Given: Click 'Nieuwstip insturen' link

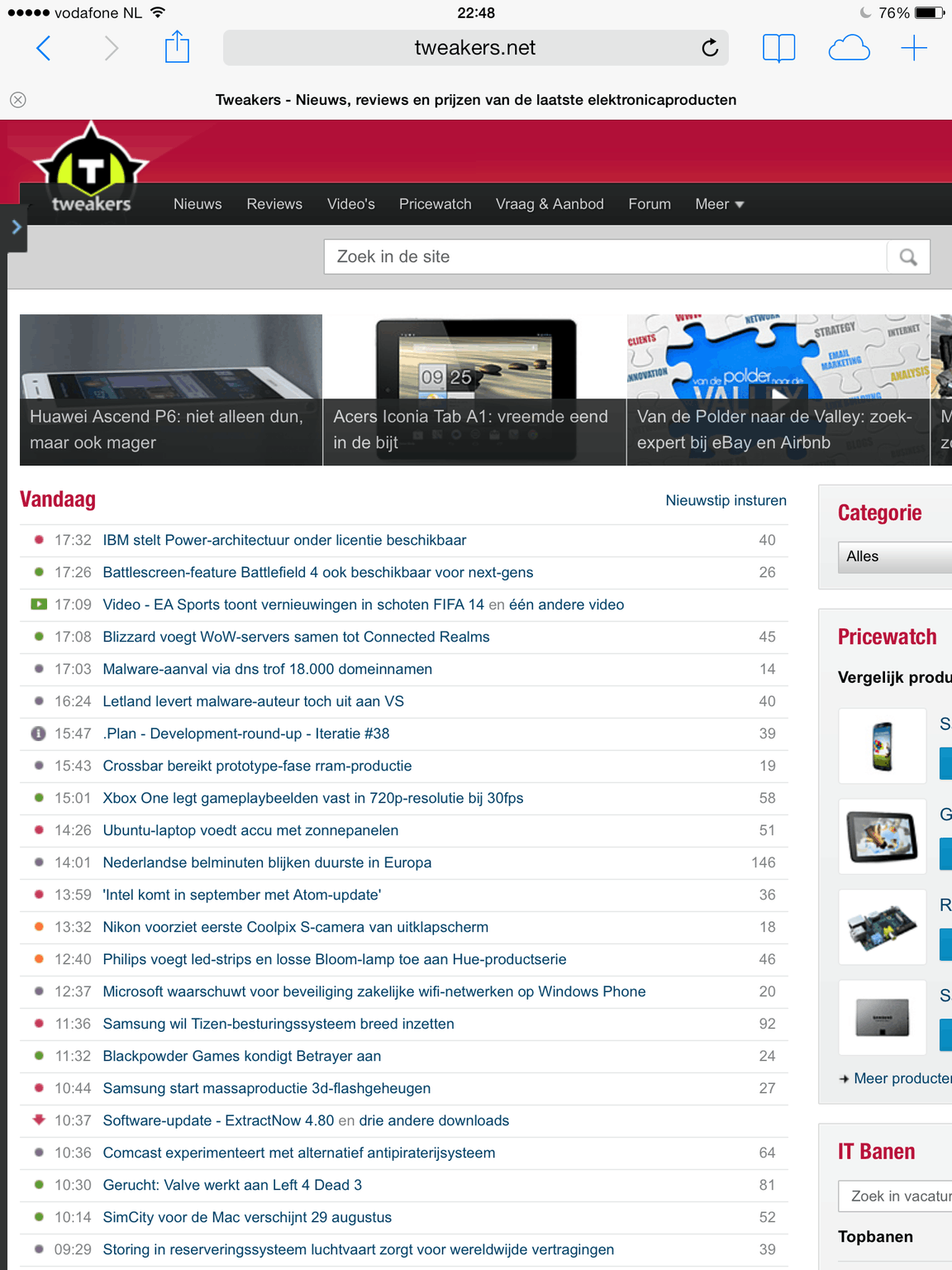Looking at the screenshot, I should [726, 500].
